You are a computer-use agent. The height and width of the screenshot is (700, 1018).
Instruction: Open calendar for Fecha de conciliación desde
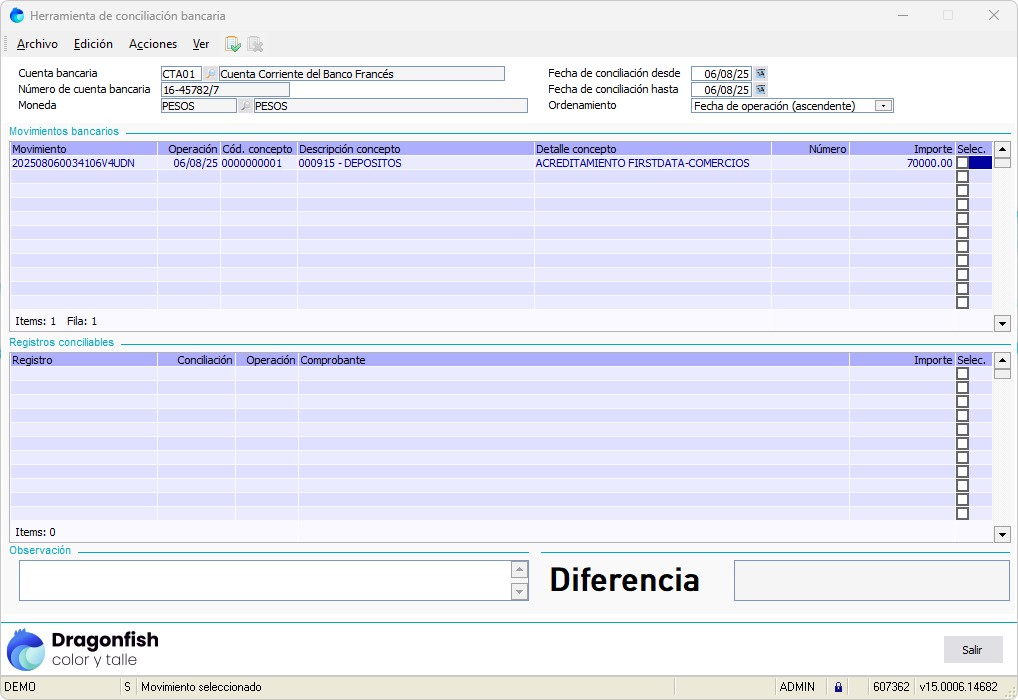pos(761,74)
